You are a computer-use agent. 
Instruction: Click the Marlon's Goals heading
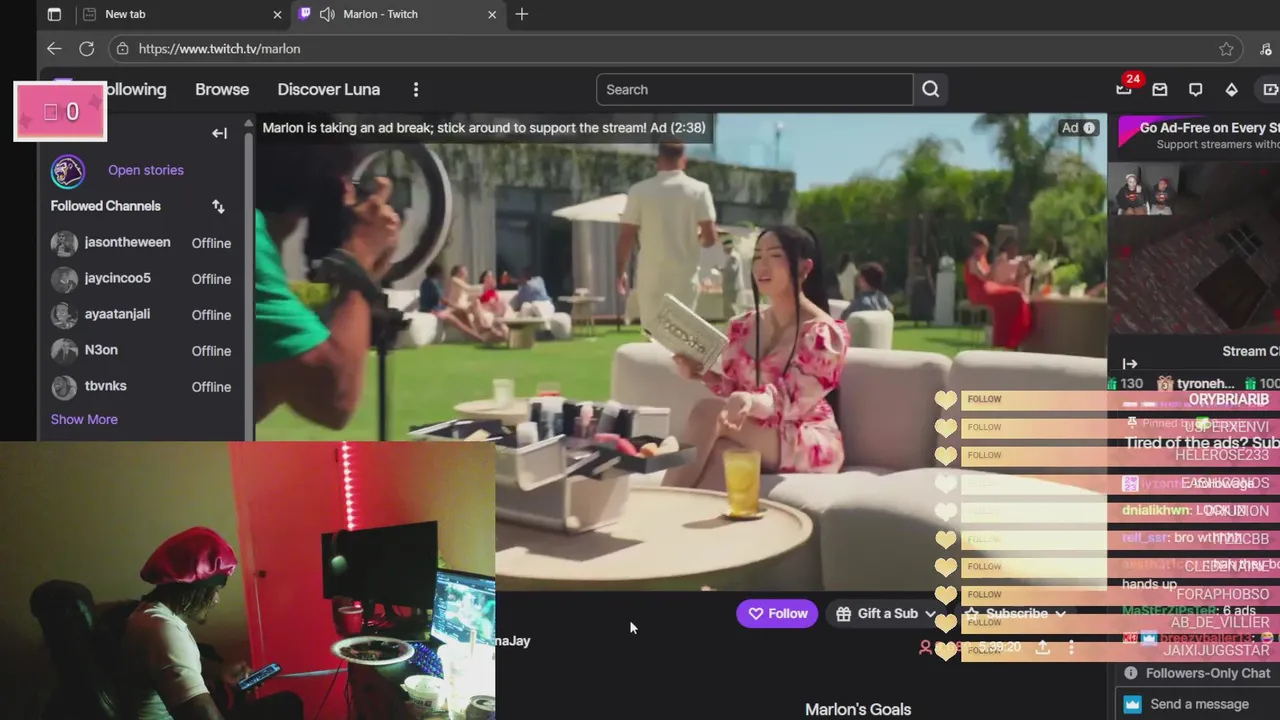click(858, 709)
